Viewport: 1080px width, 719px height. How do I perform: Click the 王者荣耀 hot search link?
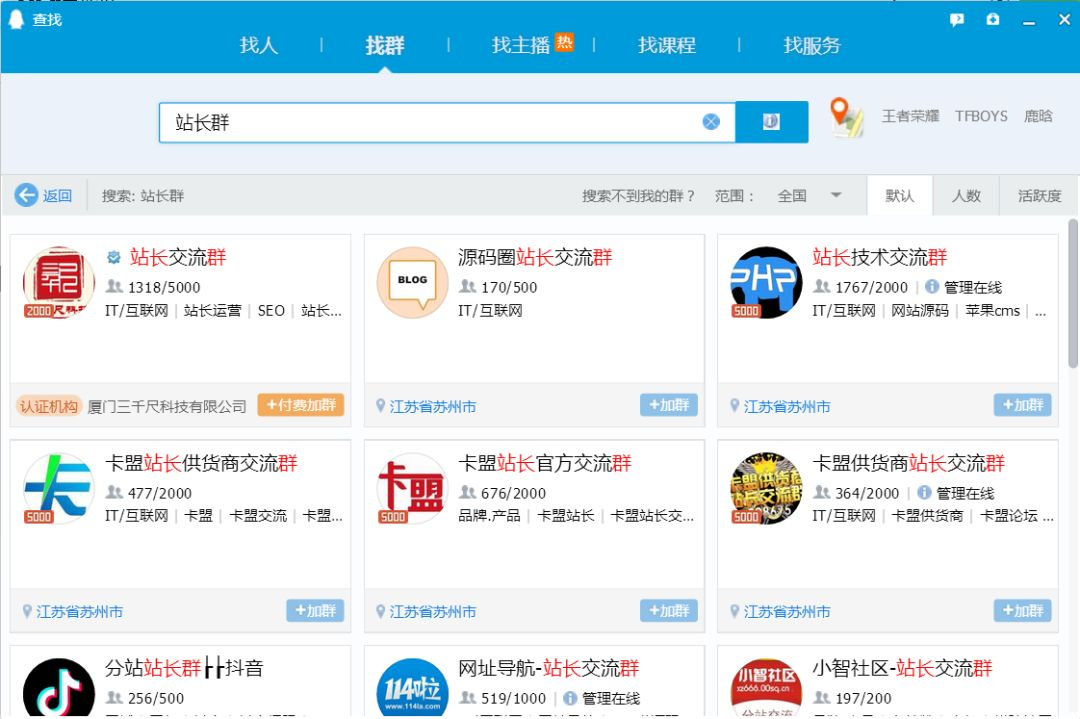tap(910, 116)
